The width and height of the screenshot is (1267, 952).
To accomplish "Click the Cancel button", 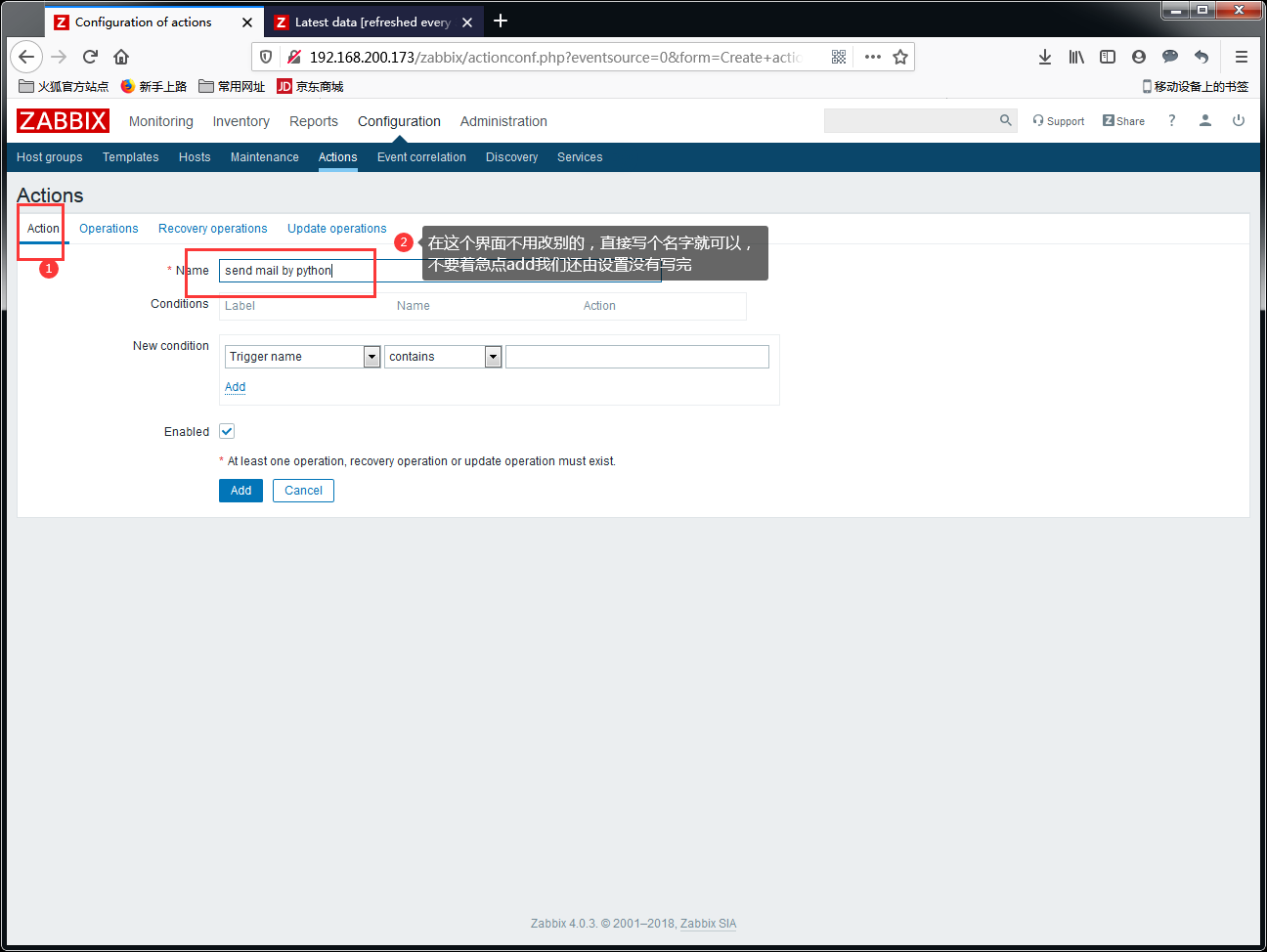I will tap(303, 491).
